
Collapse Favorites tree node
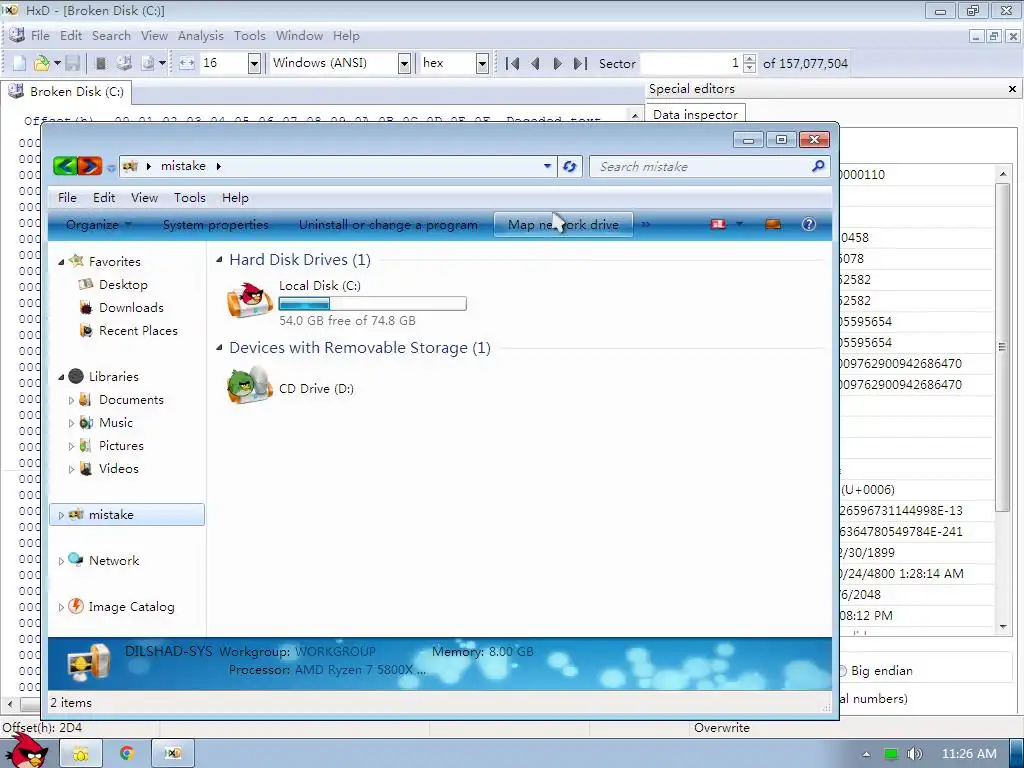tap(61, 262)
